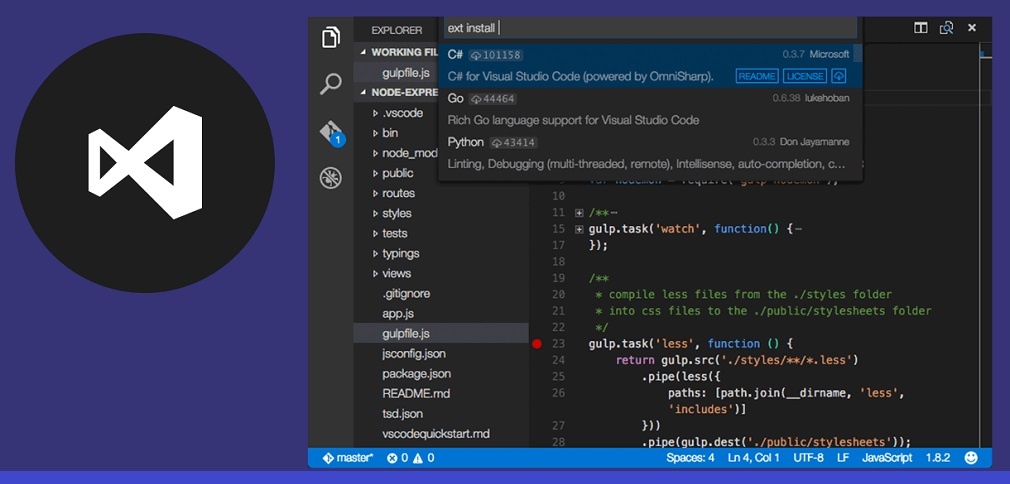Click the split editor icon
The height and width of the screenshot is (484, 1010).
point(921,28)
